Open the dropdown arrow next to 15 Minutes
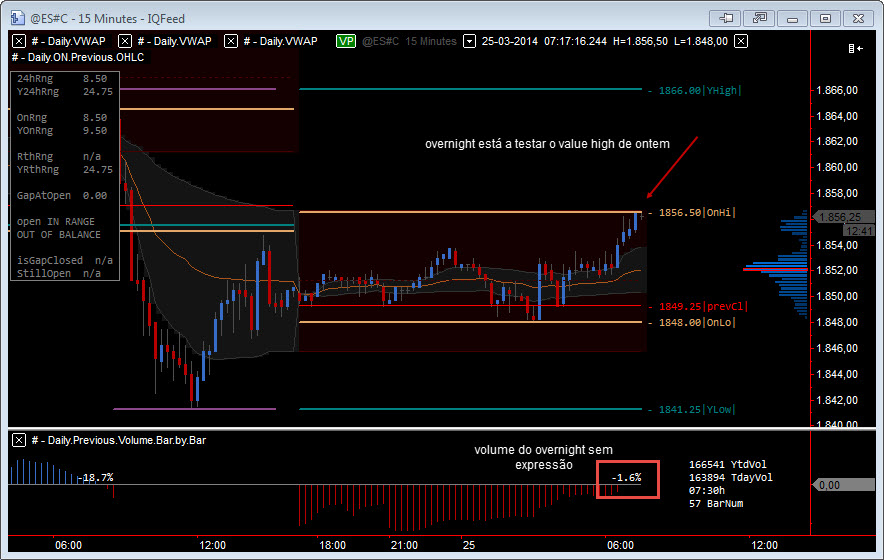884x560 pixels. click(x=469, y=41)
